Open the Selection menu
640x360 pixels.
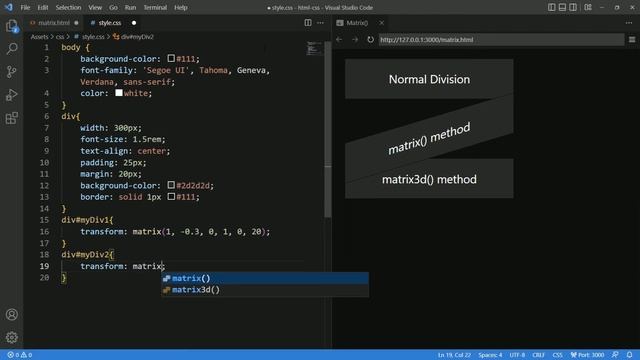(68, 7)
